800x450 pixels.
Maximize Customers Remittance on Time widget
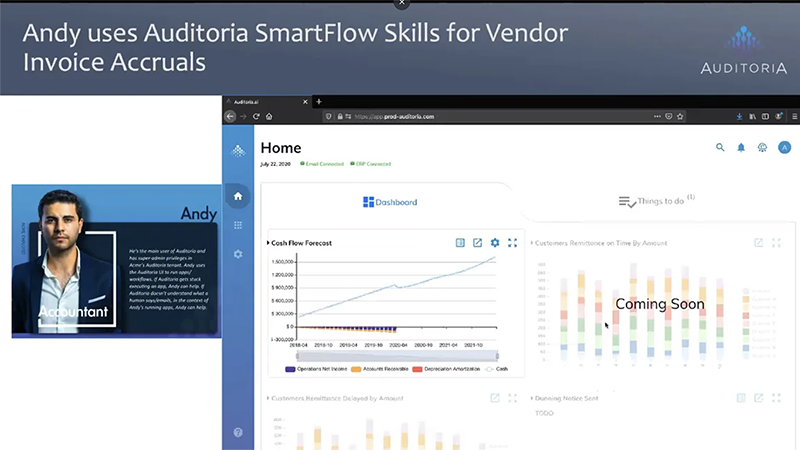776,243
